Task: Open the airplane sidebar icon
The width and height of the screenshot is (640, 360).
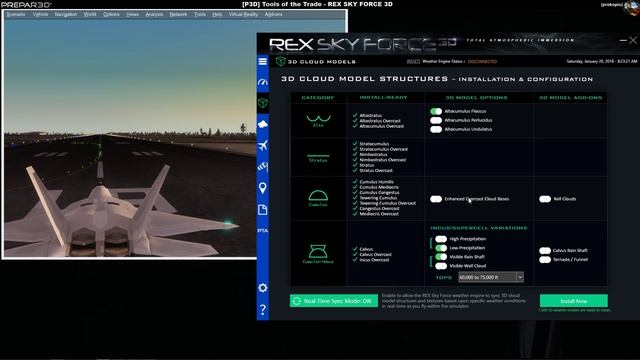Action: (x=262, y=145)
